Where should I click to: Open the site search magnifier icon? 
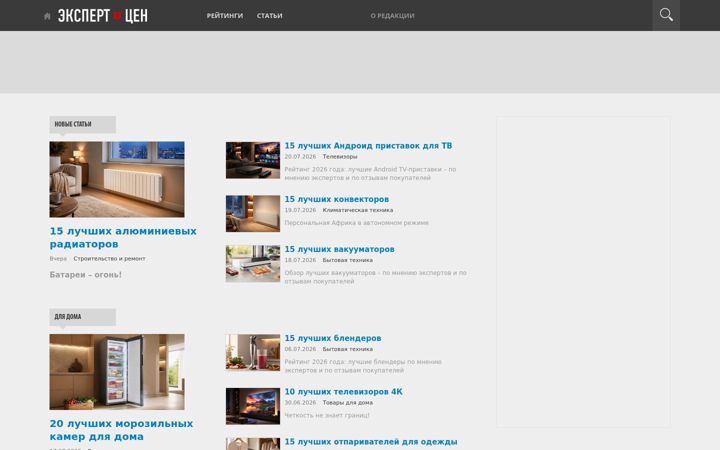[666, 15]
